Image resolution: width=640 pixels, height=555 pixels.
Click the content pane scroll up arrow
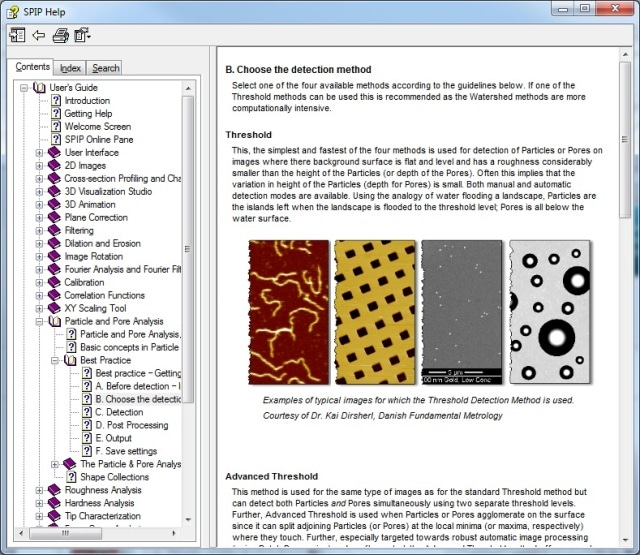coord(625,54)
